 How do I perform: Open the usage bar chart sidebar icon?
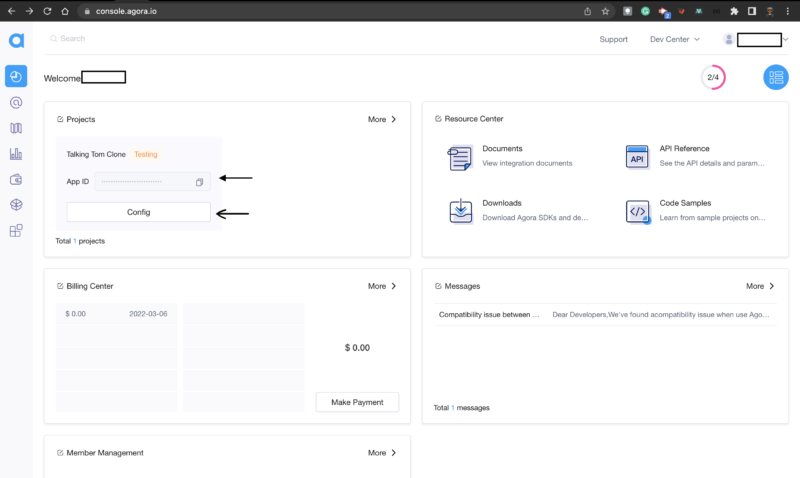(x=16, y=154)
